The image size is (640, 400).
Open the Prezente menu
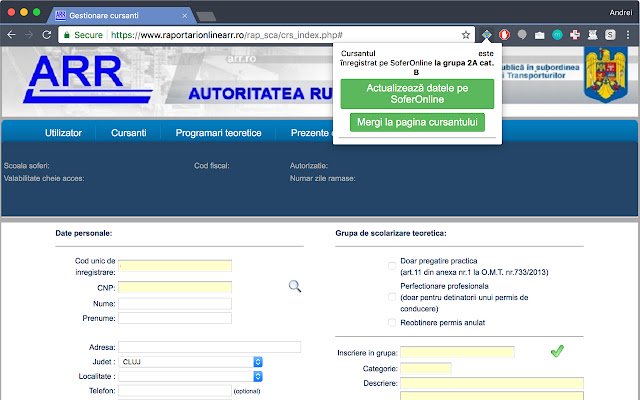point(310,133)
